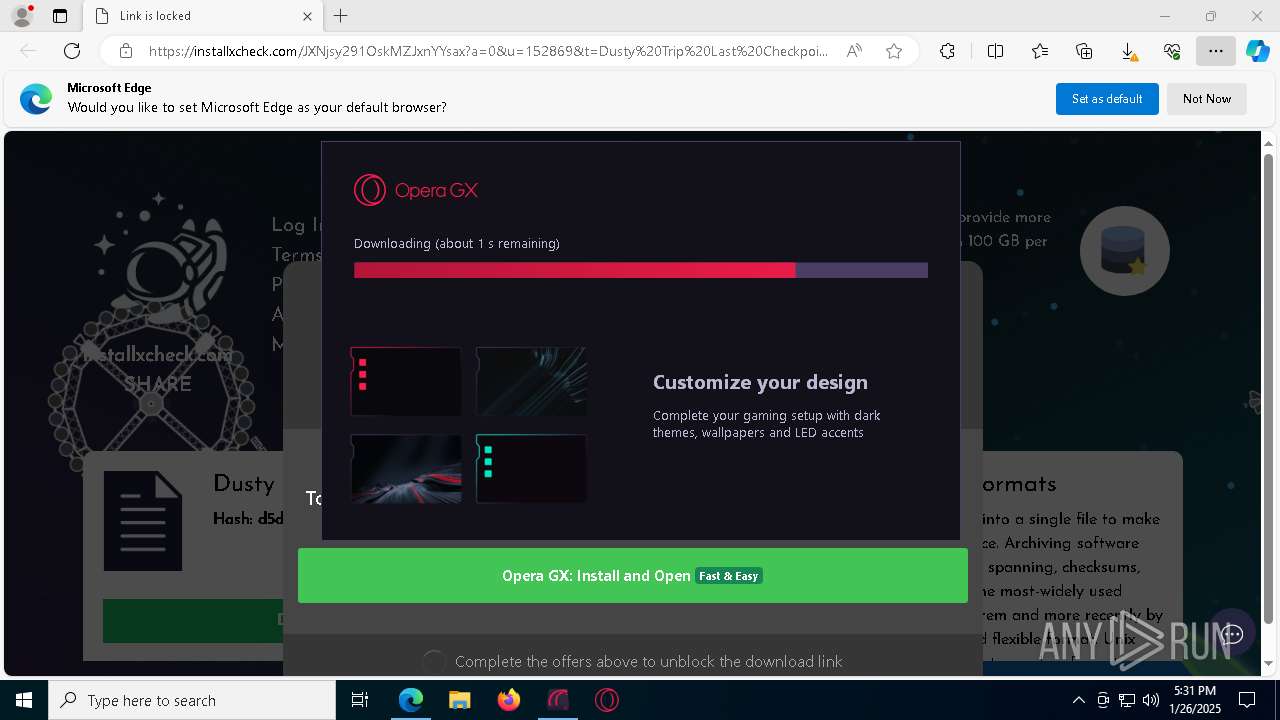Viewport: 1280px width, 720px height.
Task: Toggle Split screen icon
Action: pos(995,51)
